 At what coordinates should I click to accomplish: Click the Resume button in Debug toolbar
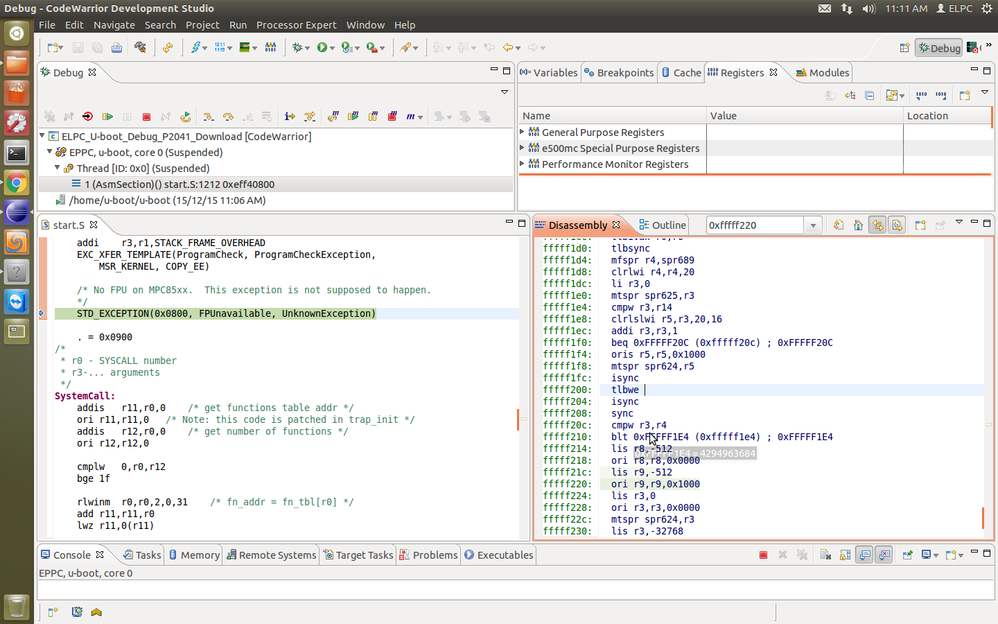coord(107,117)
